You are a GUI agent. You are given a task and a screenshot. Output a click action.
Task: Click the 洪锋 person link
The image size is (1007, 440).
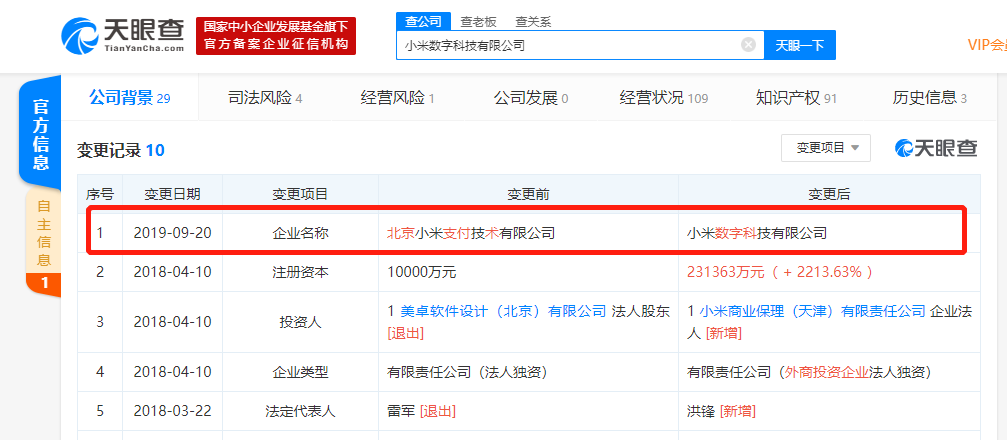tap(700, 411)
